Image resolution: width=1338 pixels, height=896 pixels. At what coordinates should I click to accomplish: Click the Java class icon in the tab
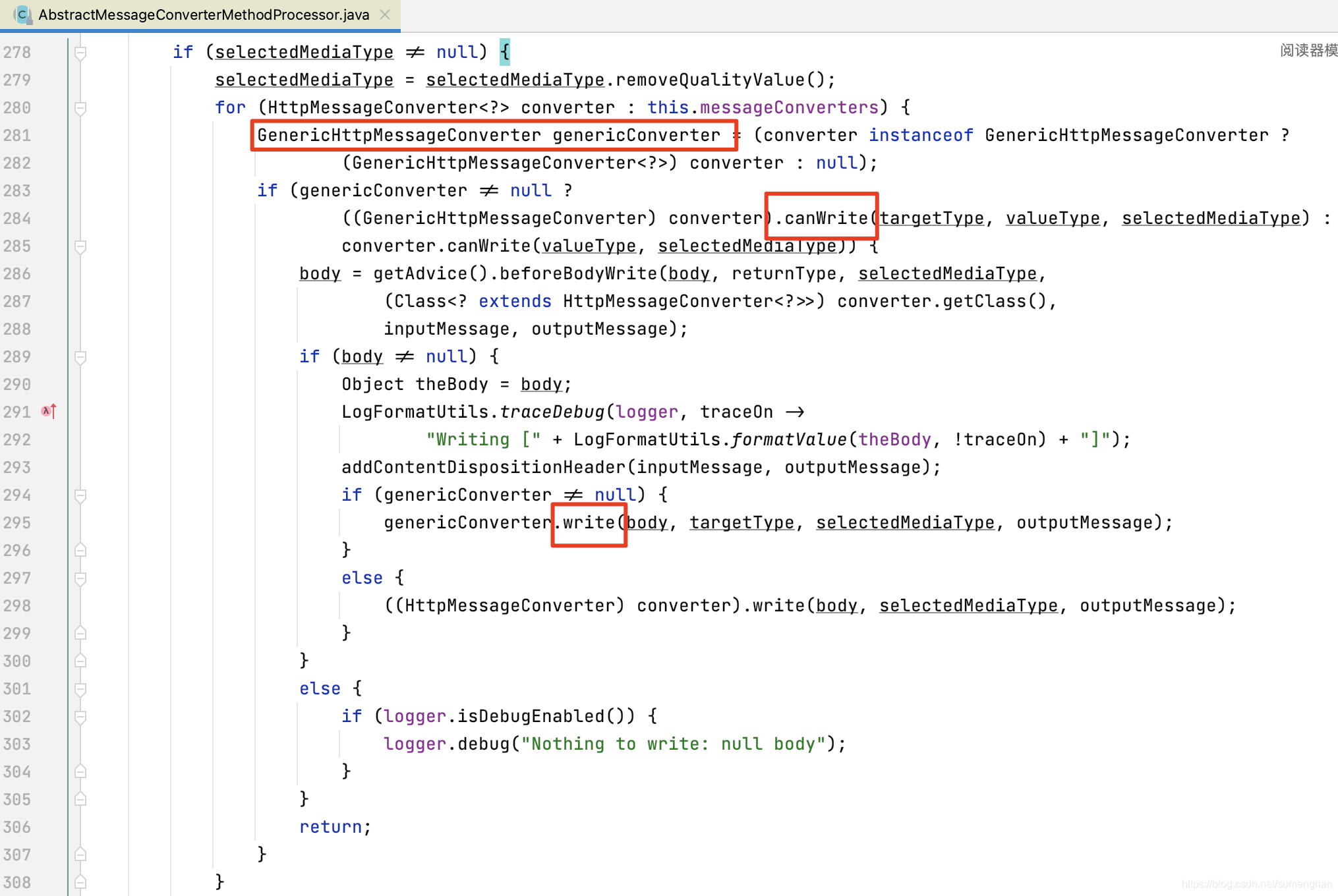pyautogui.click(x=22, y=14)
